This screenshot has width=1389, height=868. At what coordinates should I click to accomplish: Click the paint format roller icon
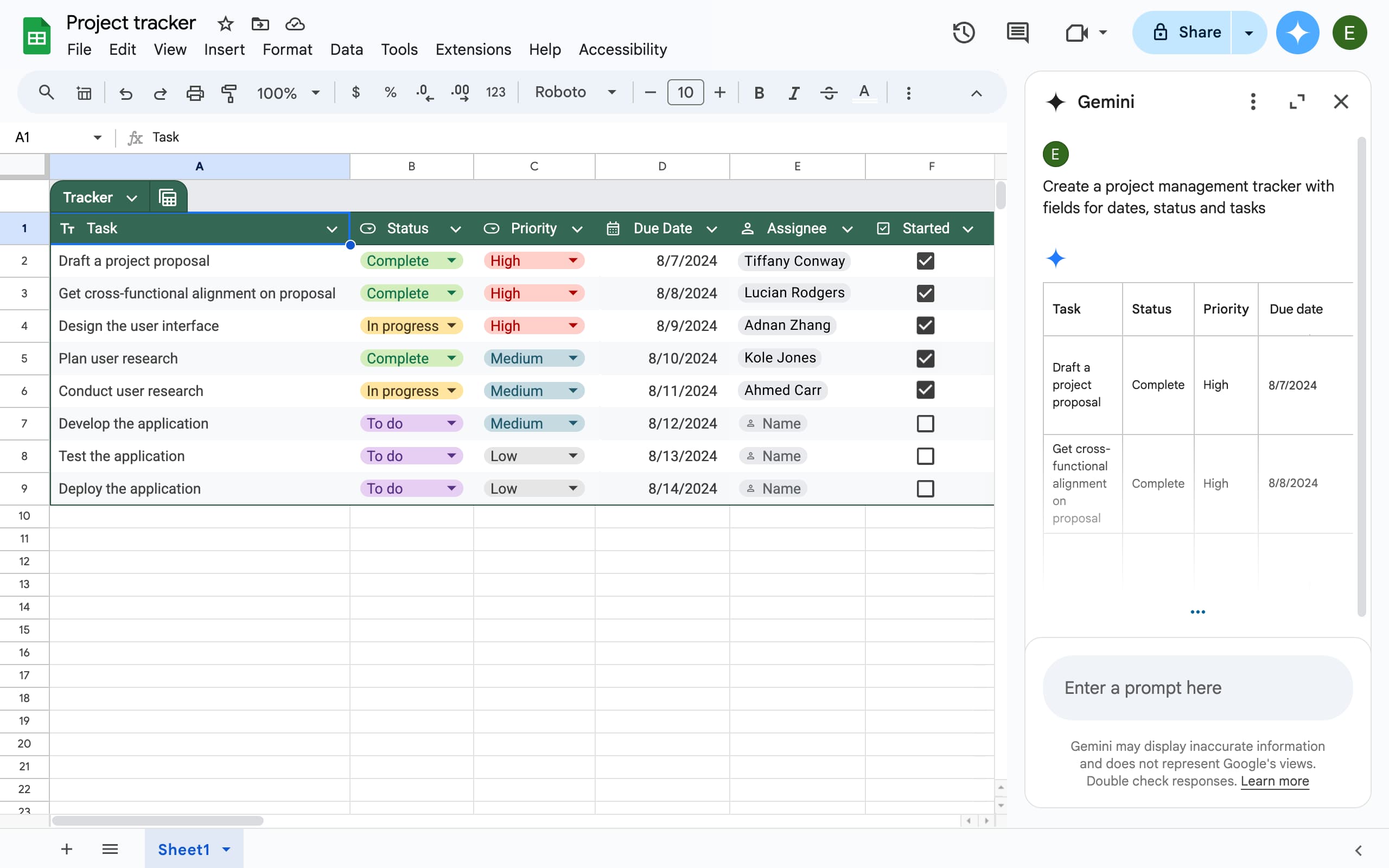[229, 93]
